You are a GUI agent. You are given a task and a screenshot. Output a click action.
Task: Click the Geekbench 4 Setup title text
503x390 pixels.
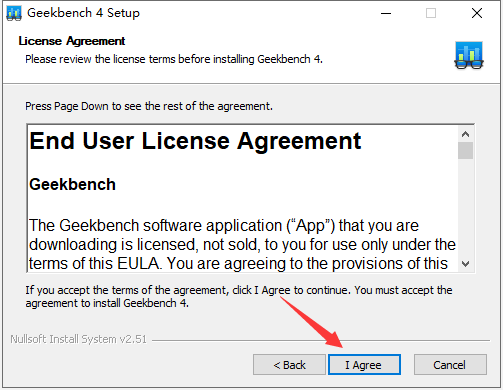pos(83,13)
